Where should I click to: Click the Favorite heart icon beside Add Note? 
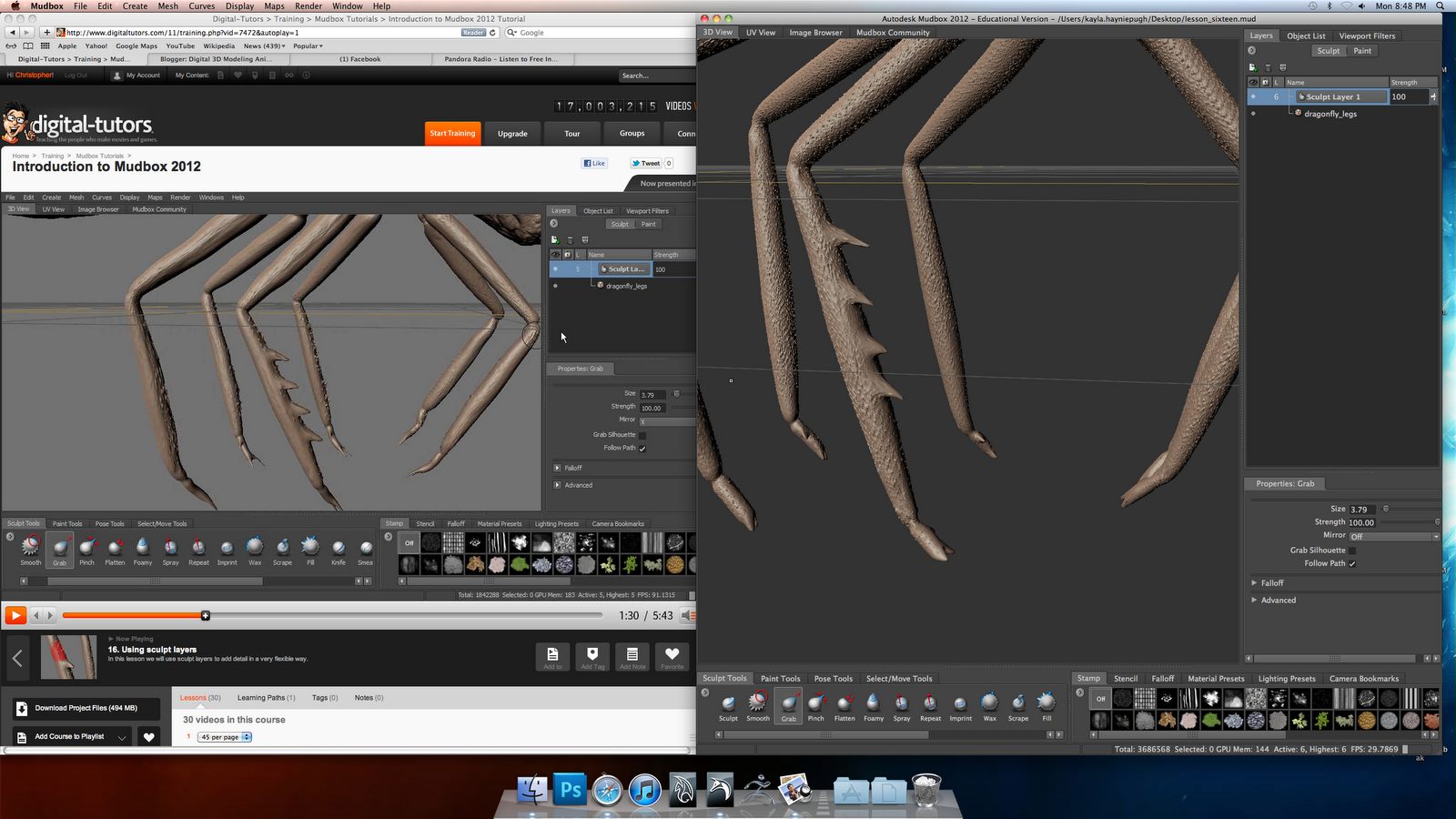point(672,656)
